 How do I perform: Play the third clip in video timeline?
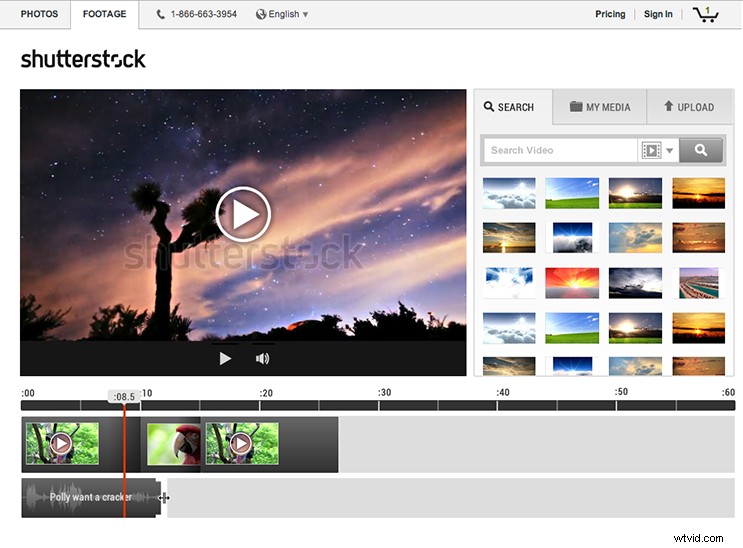point(241,443)
